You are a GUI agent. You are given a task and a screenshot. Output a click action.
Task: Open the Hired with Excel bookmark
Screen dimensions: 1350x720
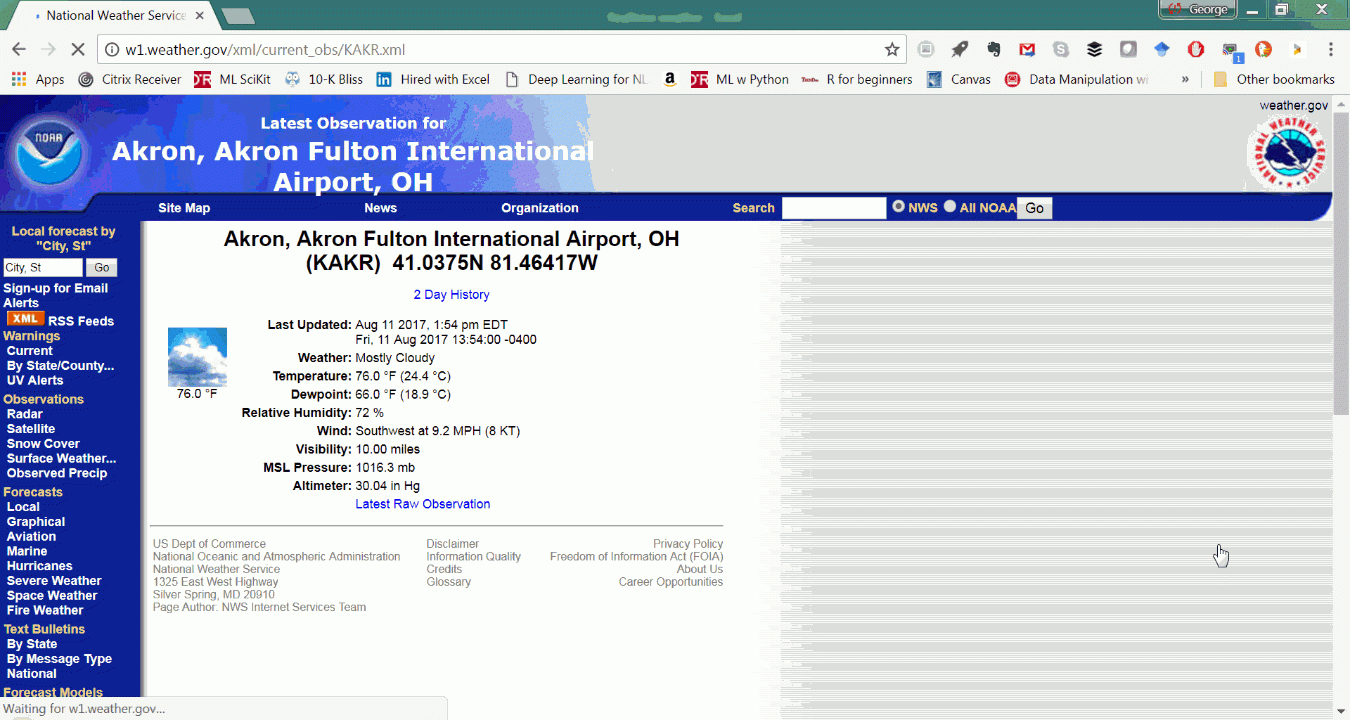[x=433, y=79]
